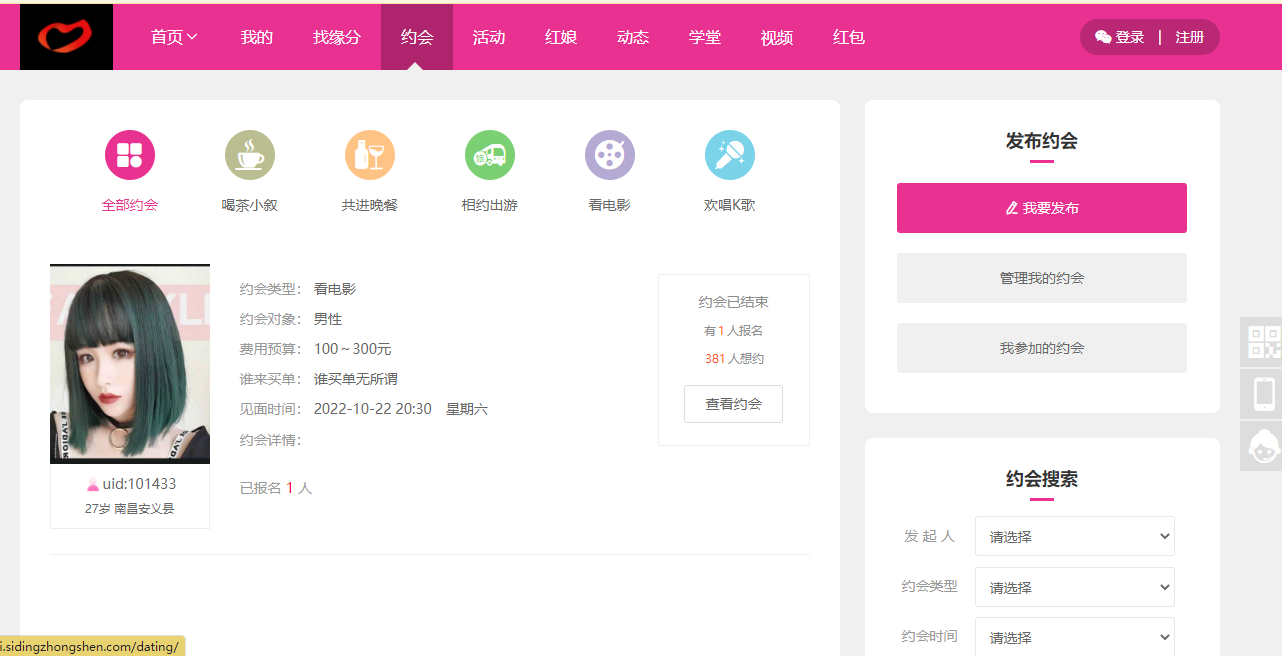Pick the 欢唱K歌 microphone icon
This screenshot has width=1282, height=656.
[730, 155]
